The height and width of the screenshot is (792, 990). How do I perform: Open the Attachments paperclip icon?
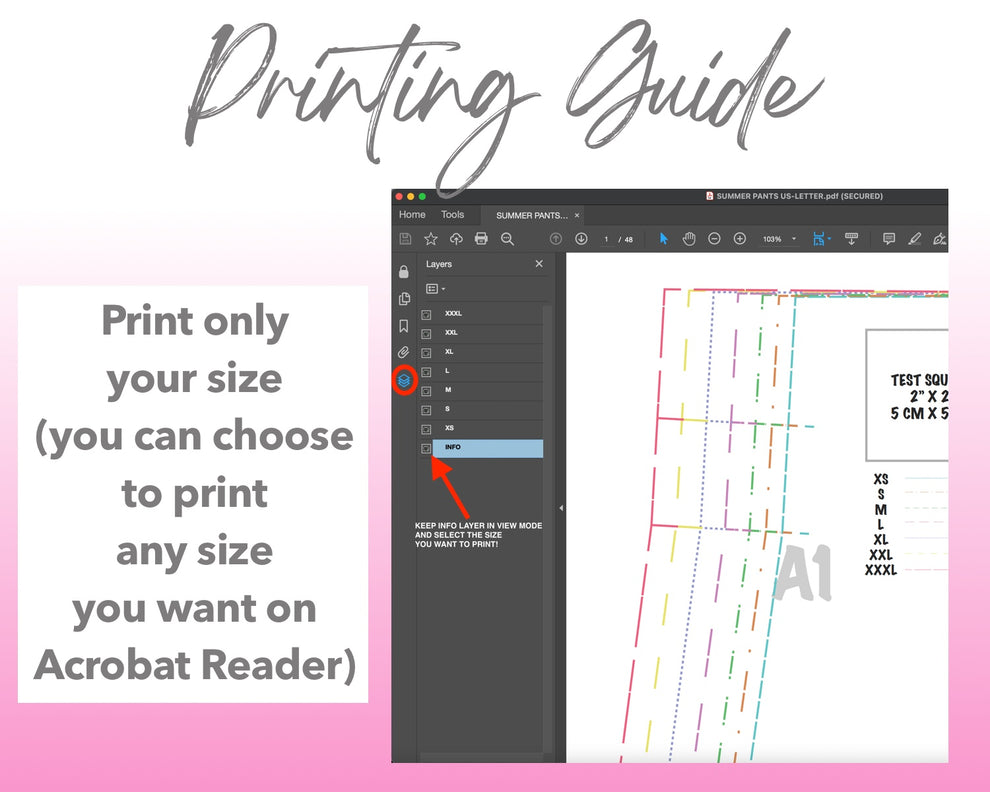404,352
